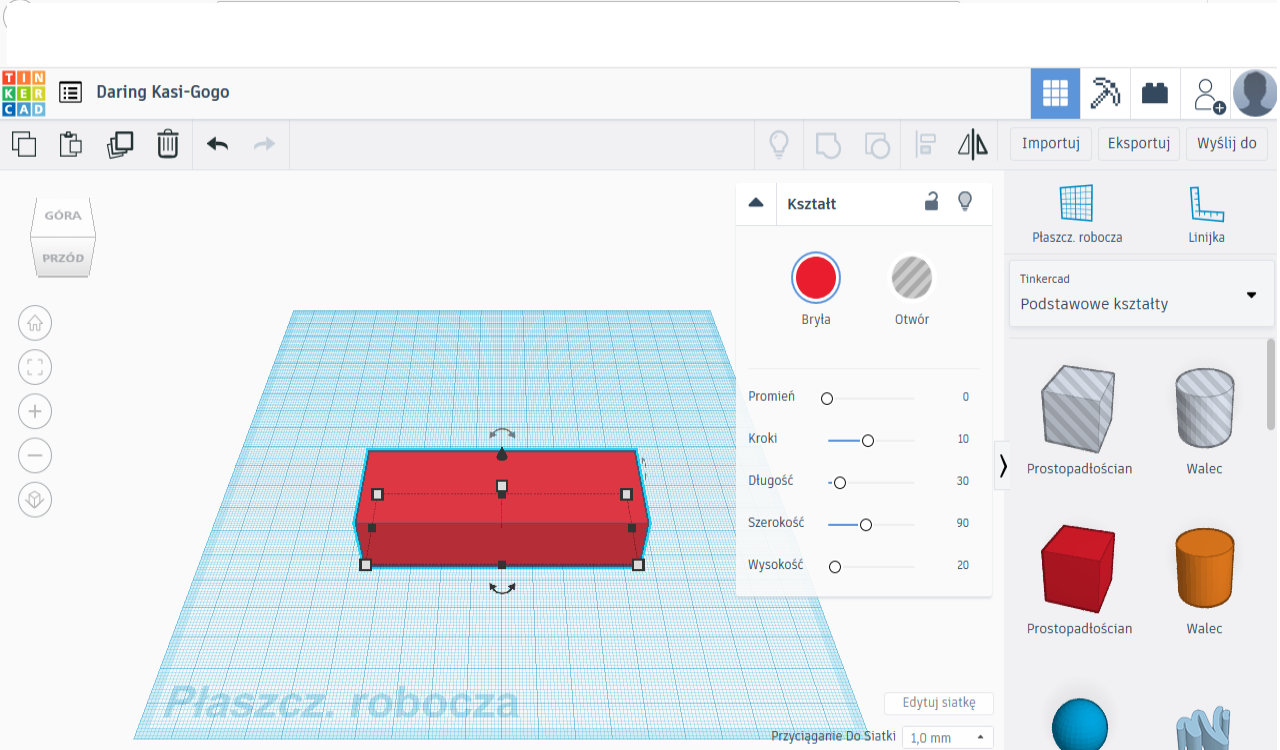Viewport: 1280px width, 750px height.
Task: Click the GÓRA face of view cube
Action: [x=63, y=215]
